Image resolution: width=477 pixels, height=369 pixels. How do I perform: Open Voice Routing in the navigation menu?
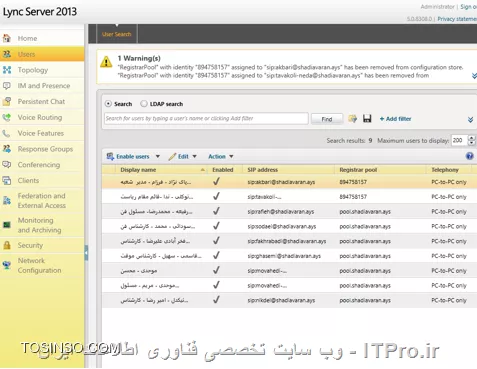[40, 117]
